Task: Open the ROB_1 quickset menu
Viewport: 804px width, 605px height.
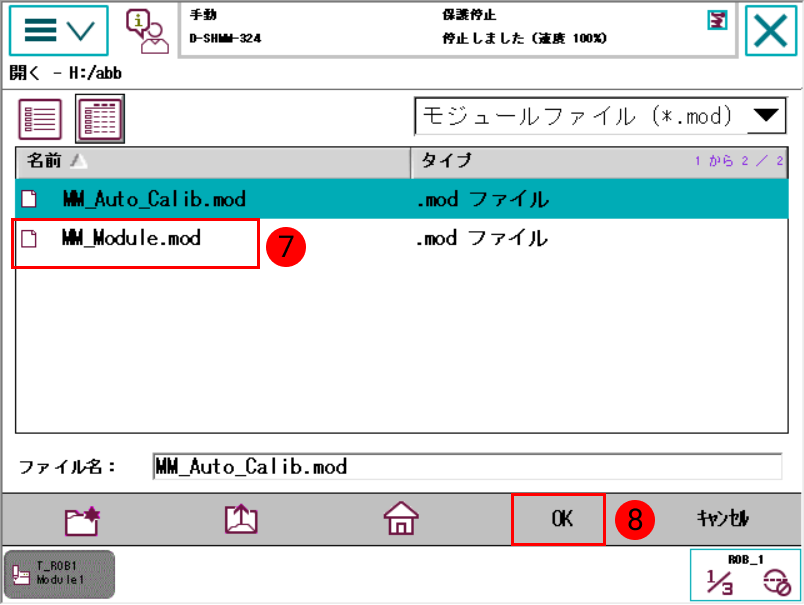Action: click(x=745, y=575)
